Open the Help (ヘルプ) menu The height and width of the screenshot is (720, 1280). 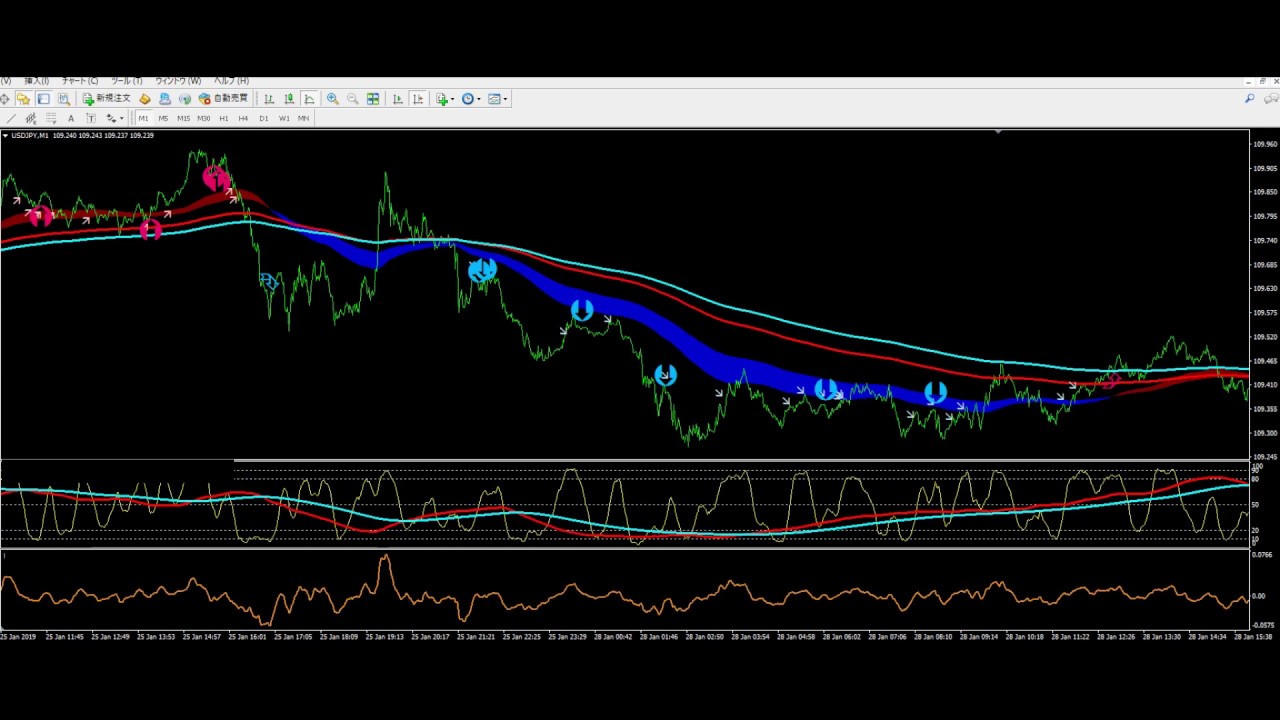(231, 81)
